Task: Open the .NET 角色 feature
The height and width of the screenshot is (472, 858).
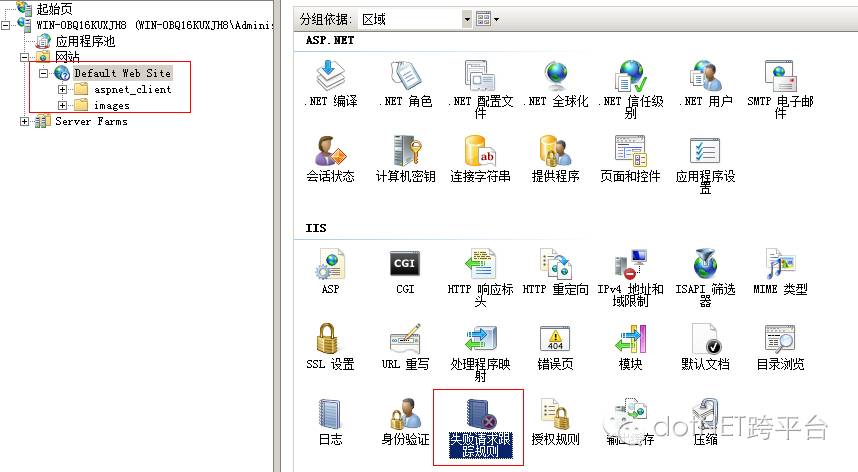Action: pyautogui.click(x=405, y=84)
